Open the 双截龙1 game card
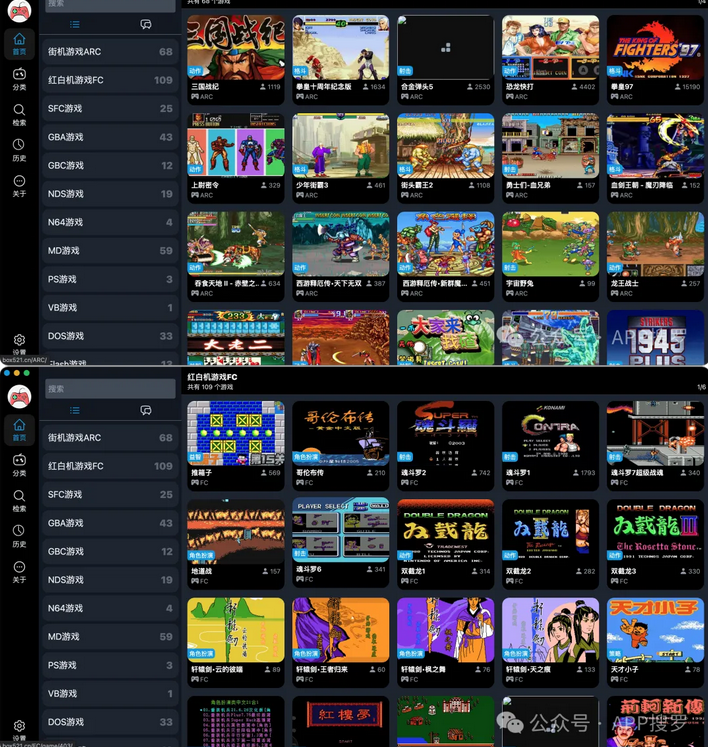The height and width of the screenshot is (747, 708). tap(445, 544)
